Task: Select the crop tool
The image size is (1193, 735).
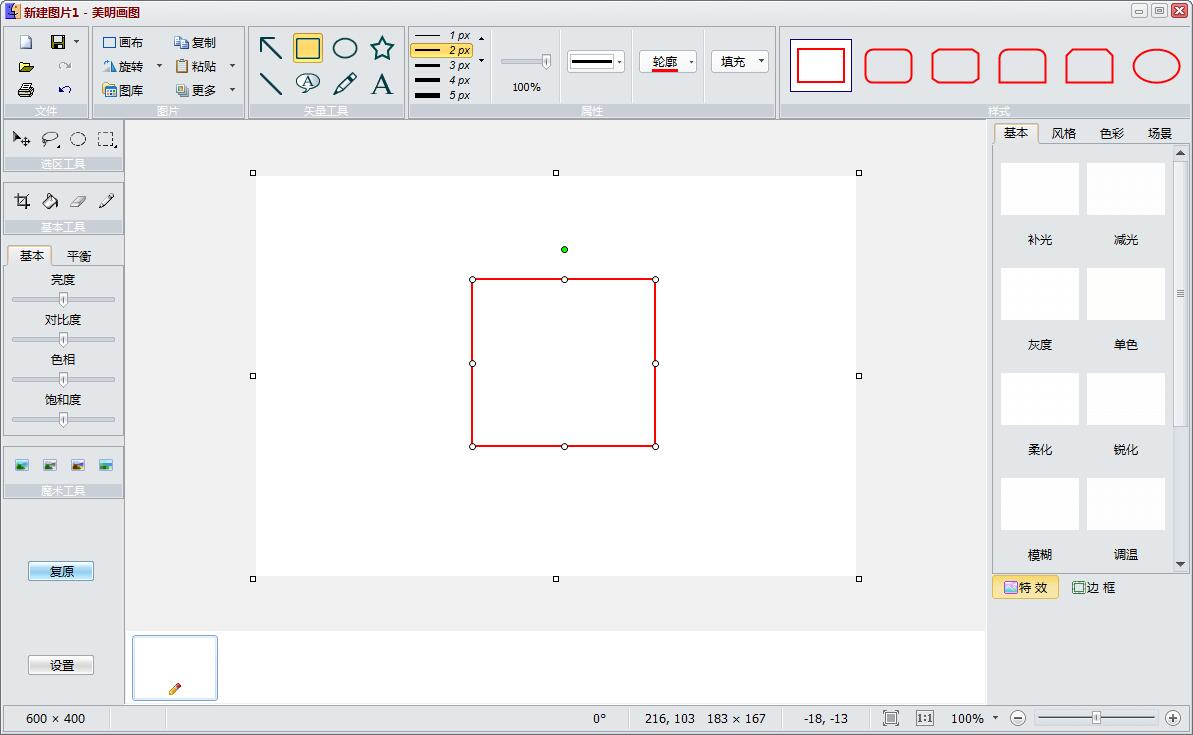Action: click(22, 202)
